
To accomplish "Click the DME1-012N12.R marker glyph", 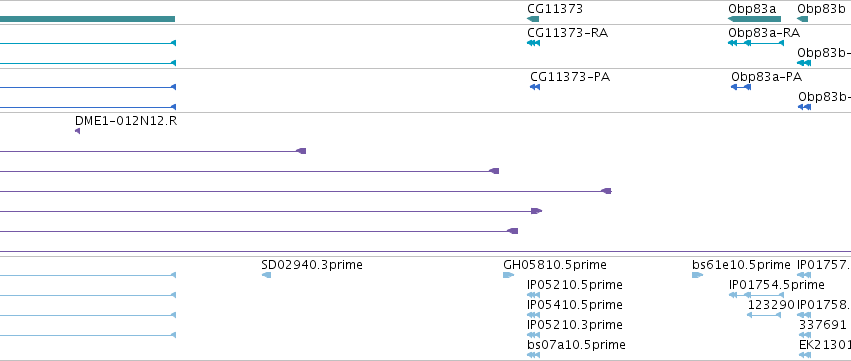I will click(78, 131).
